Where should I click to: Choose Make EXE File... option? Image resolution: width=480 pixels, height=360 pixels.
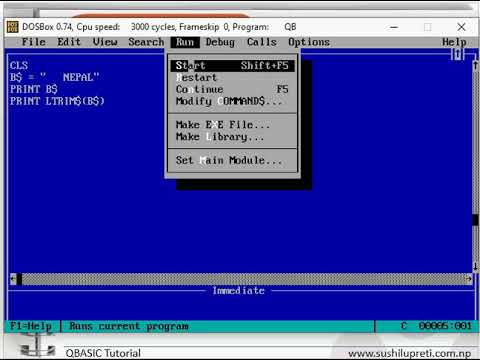click(232, 125)
